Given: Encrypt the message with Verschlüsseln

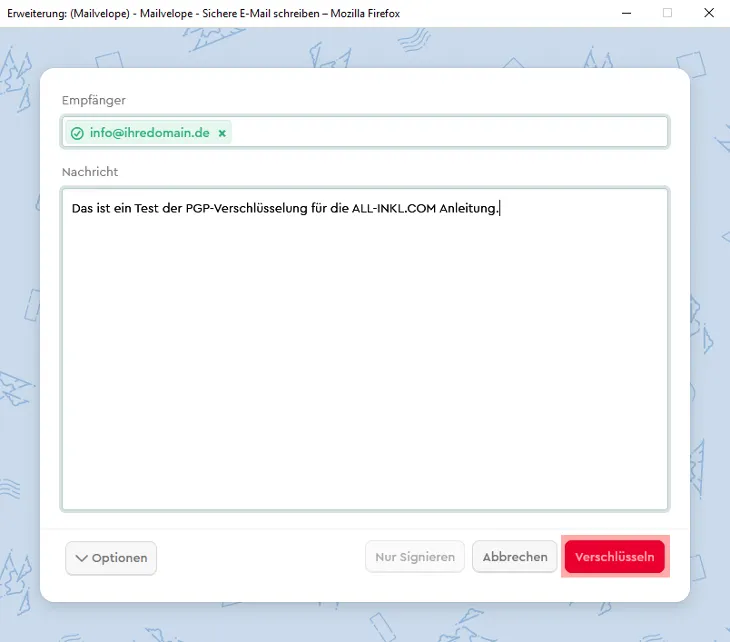Looking at the screenshot, I should 615,557.
